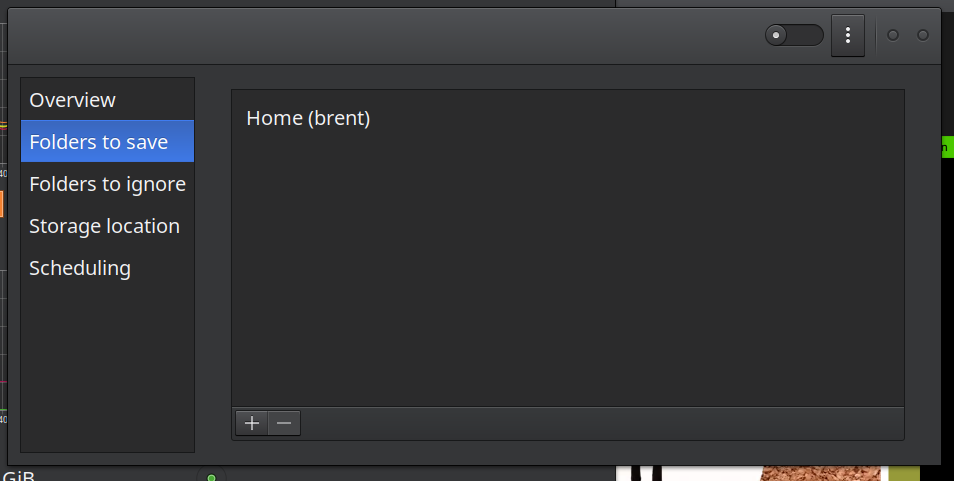
Task: Click the GiB label in background window
Action: click(18, 476)
